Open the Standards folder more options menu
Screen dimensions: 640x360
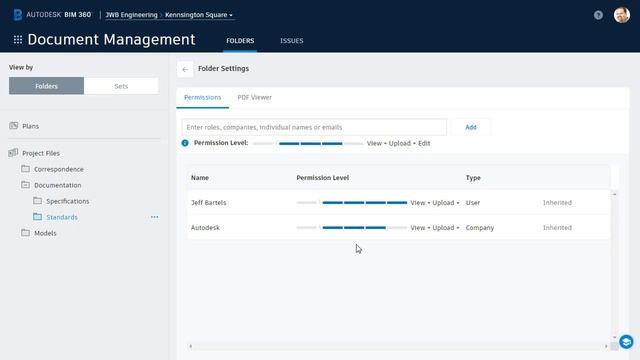click(154, 217)
